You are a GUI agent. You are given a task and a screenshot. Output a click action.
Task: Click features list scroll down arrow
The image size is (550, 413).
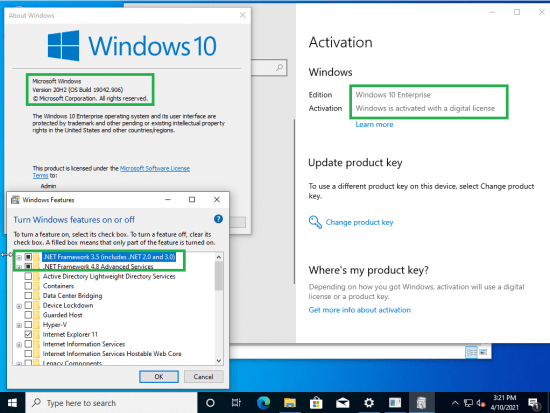click(219, 361)
